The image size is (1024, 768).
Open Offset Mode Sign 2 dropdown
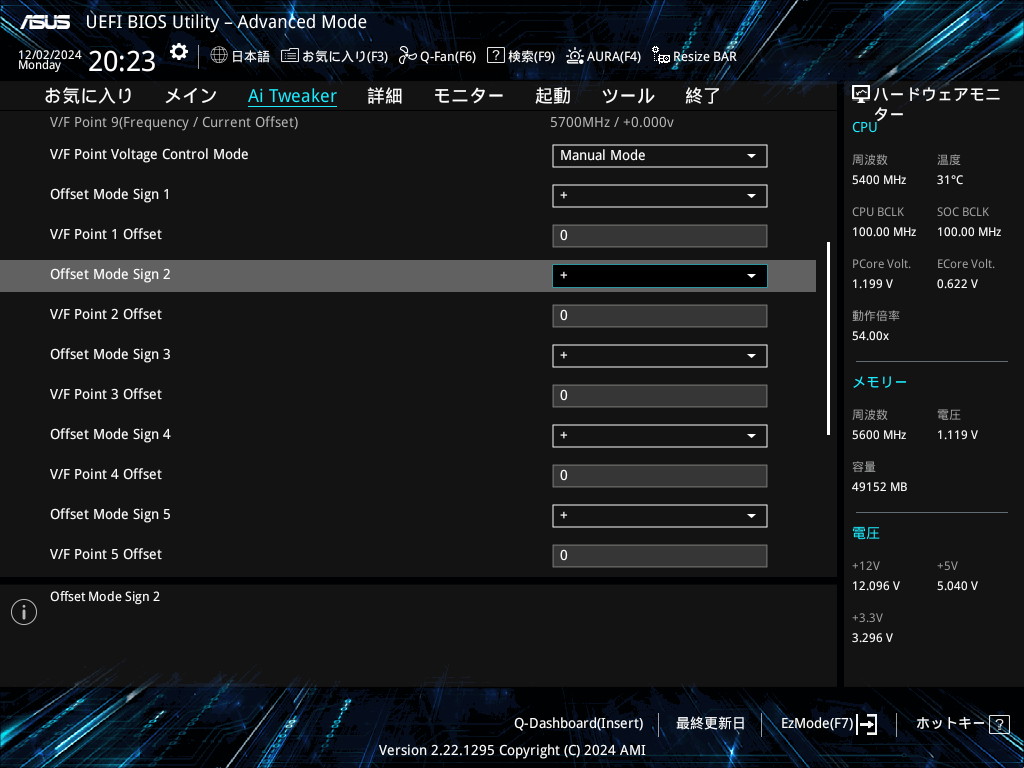coord(660,276)
